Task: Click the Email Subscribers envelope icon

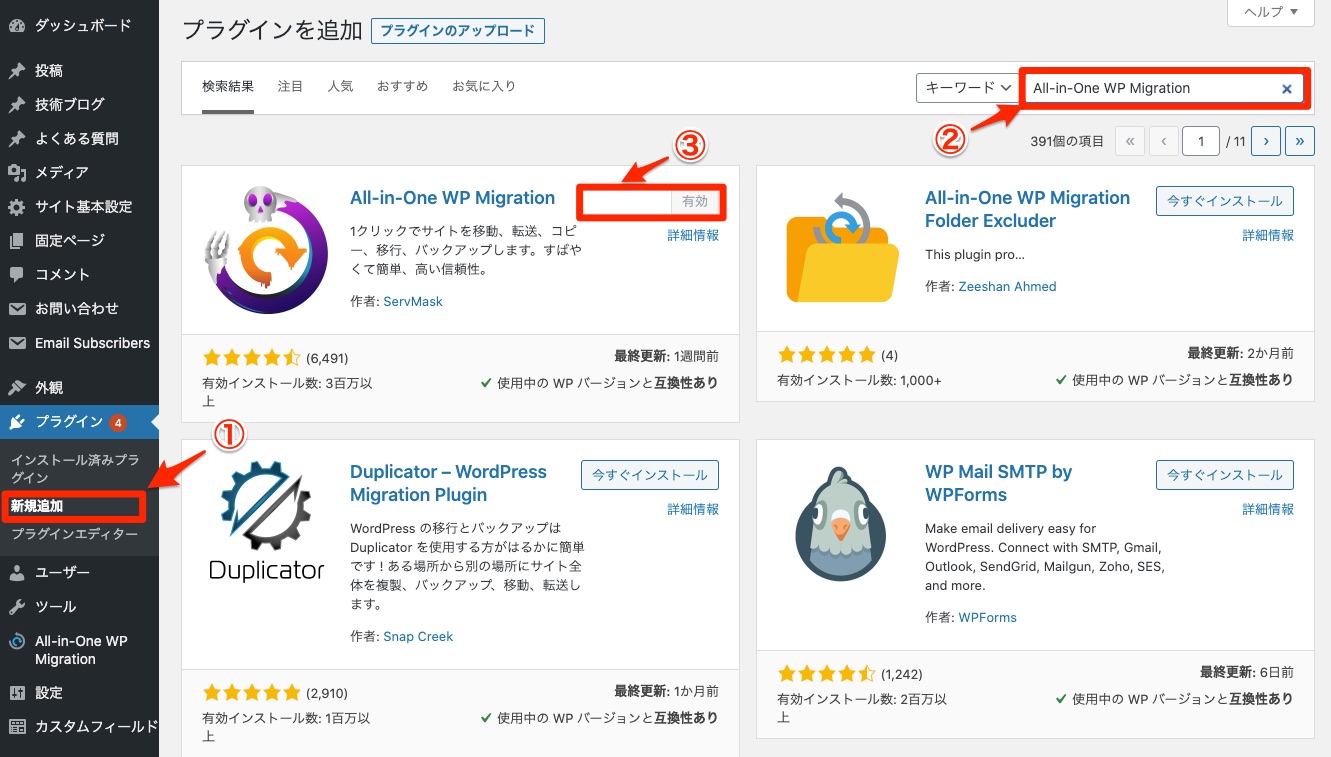Action: click(x=16, y=343)
